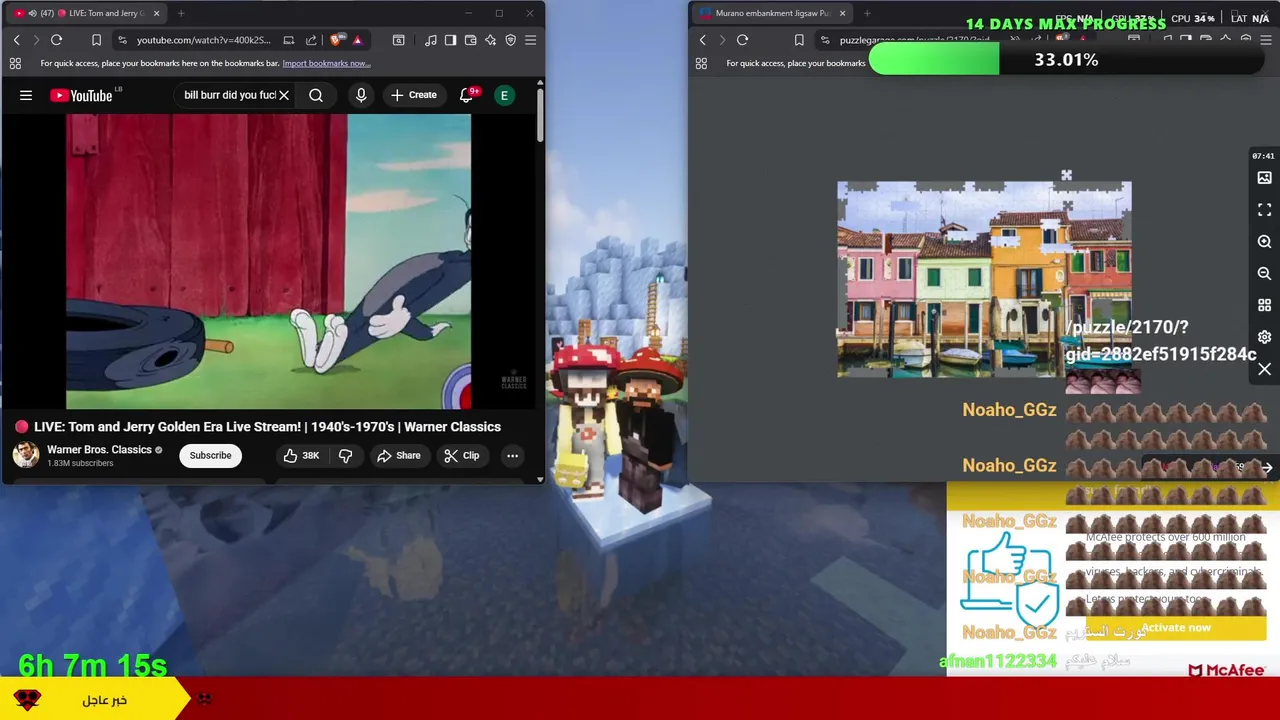Viewport: 1280px width, 720px height.
Task: Arrange puzzle pieces with grid icon
Action: pyautogui.click(x=1264, y=305)
